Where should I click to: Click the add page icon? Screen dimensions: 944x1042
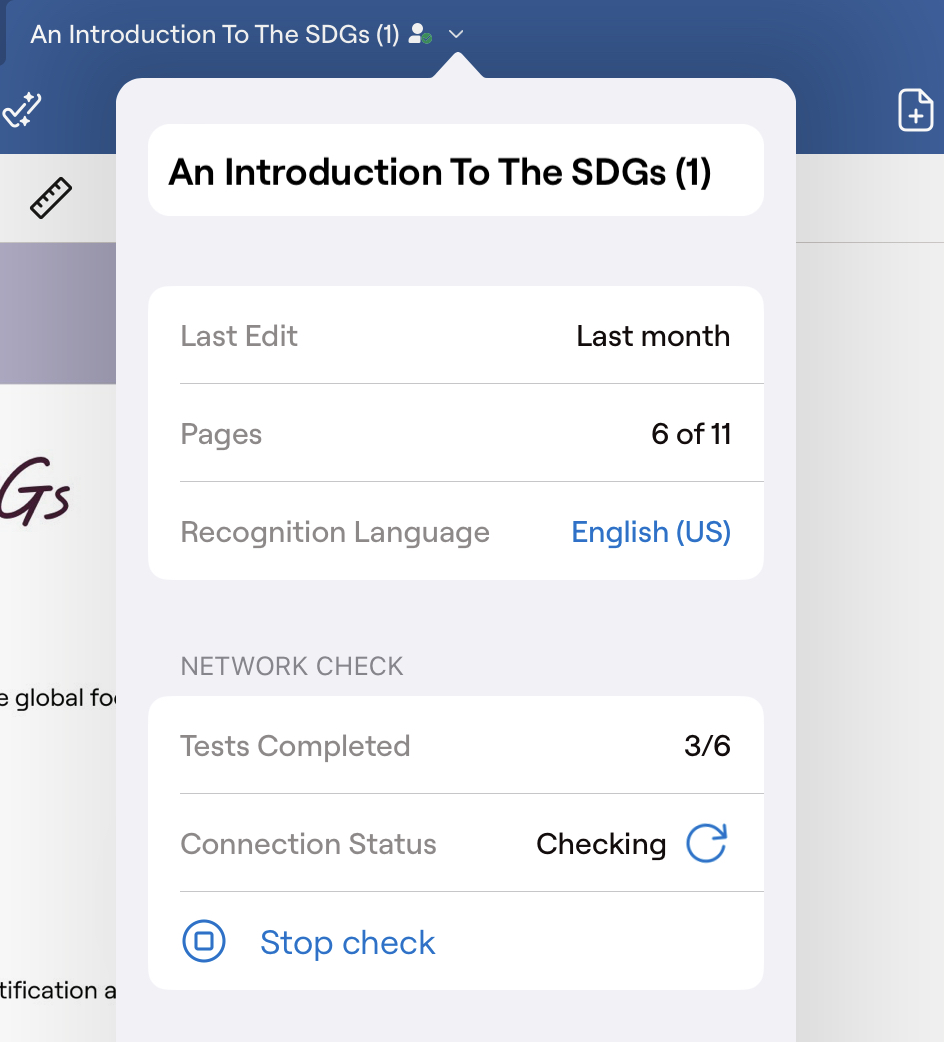coord(915,110)
